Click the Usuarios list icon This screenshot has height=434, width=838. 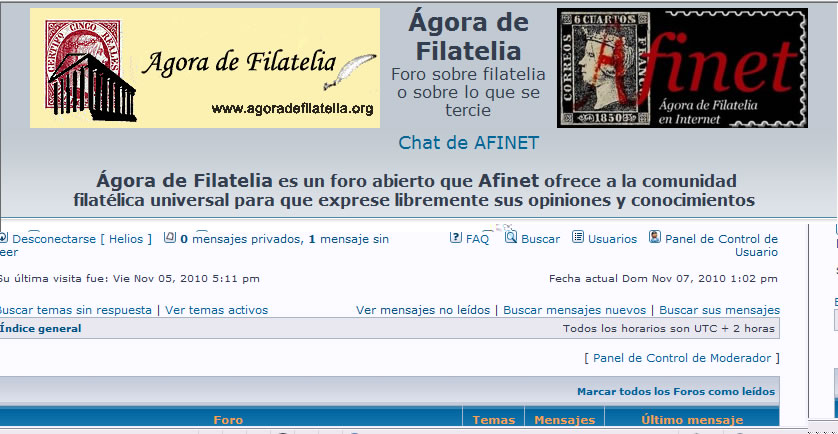point(578,237)
